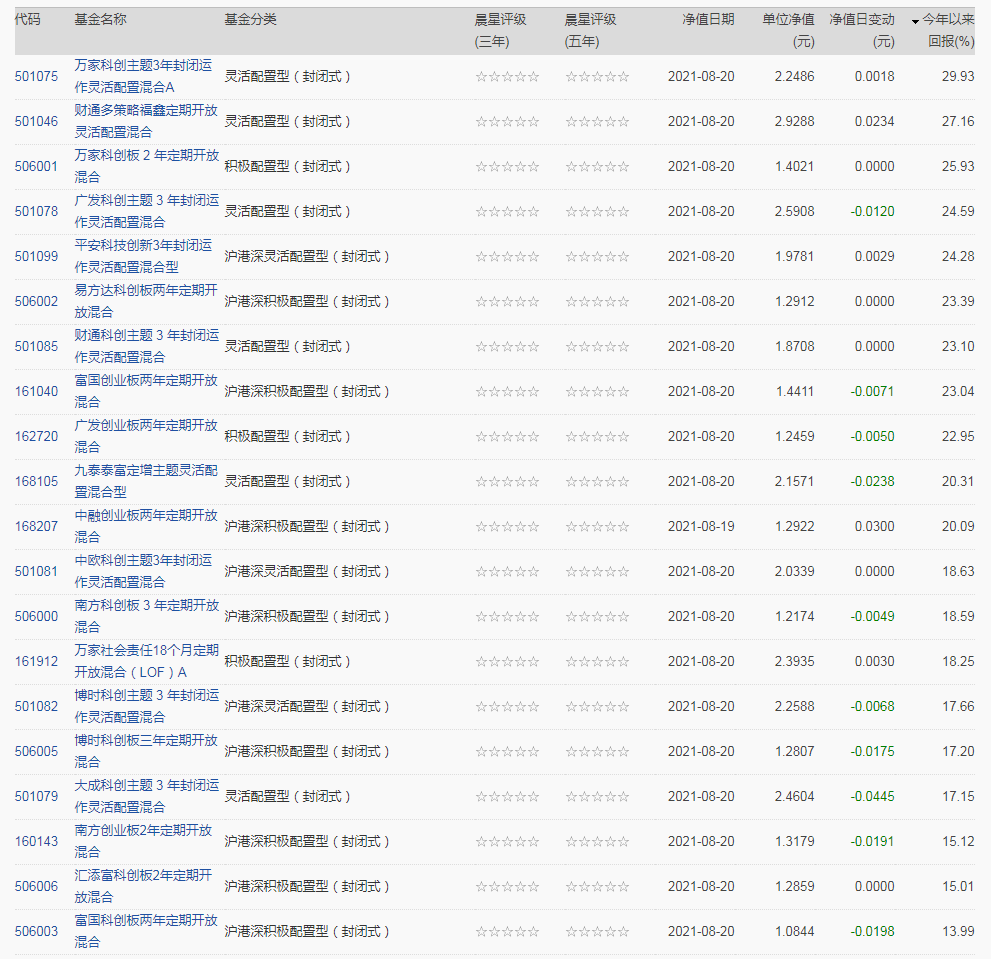This screenshot has width=991, height=959.
Task: Open fund code 160143 link
Action: click(36, 841)
